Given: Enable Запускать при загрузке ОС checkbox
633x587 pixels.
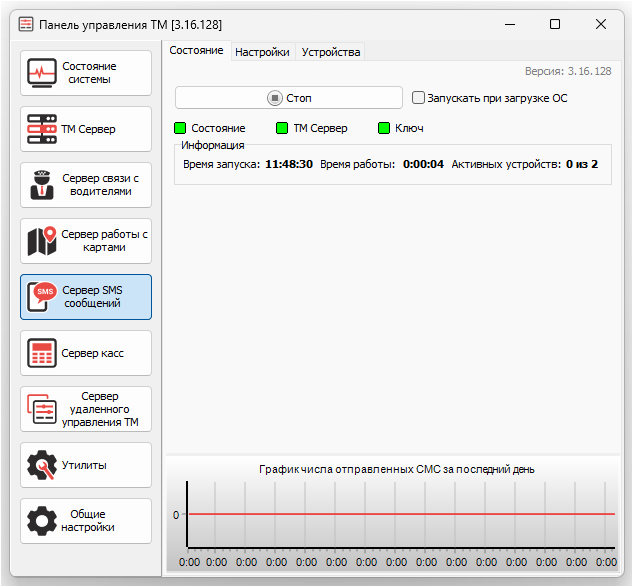Looking at the screenshot, I should point(418,98).
